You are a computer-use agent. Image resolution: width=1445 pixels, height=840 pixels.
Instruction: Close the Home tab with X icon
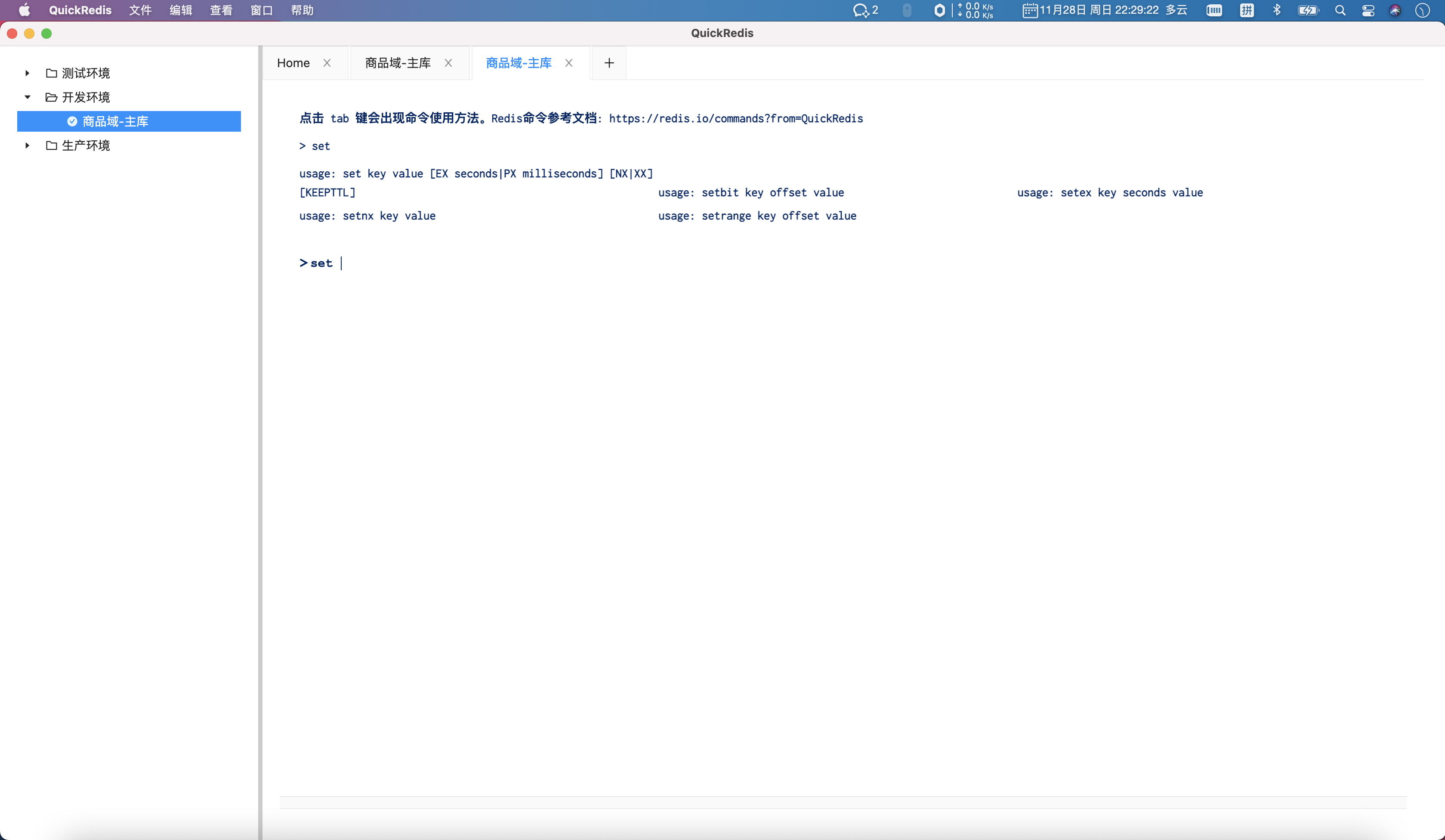coord(327,63)
